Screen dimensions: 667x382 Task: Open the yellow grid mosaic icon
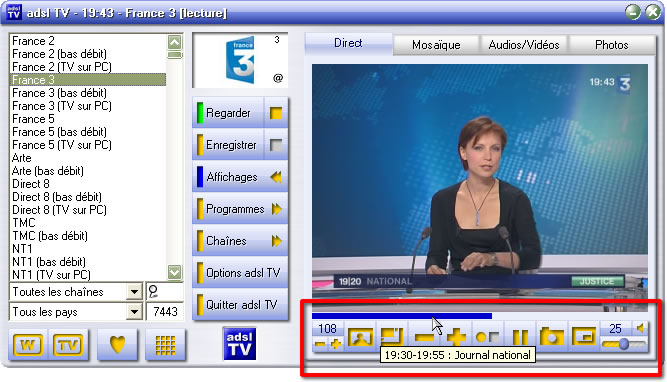[x=165, y=345]
